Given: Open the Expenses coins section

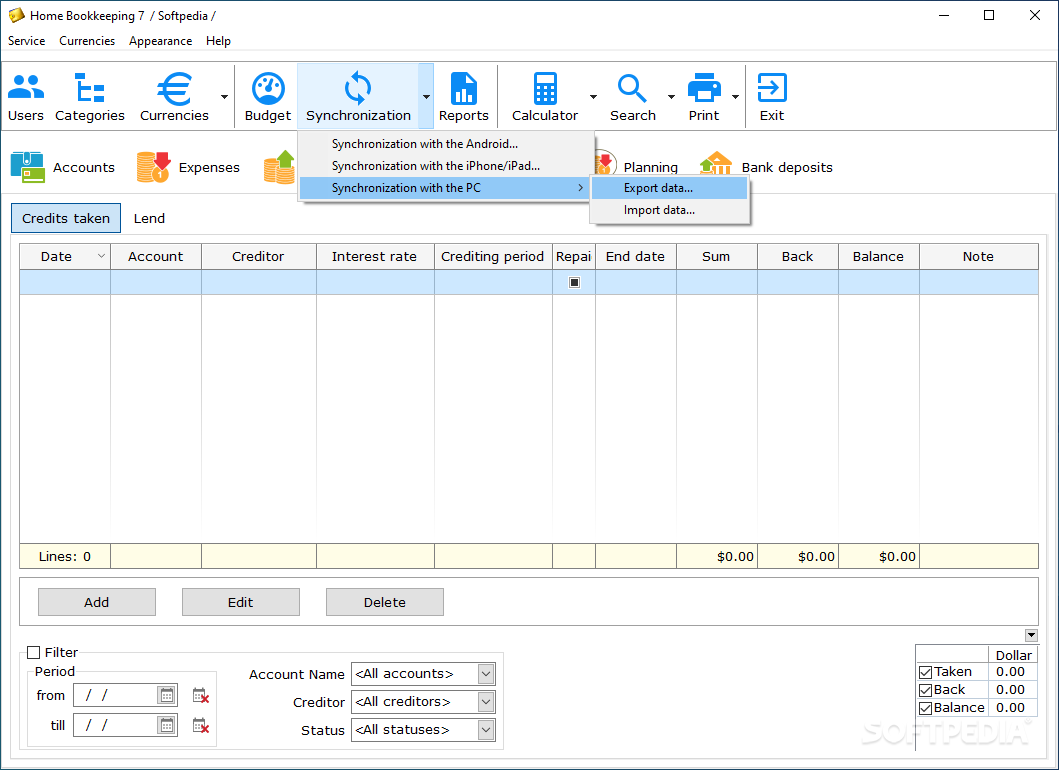Looking at the screenshot, I should coord(188,168).
